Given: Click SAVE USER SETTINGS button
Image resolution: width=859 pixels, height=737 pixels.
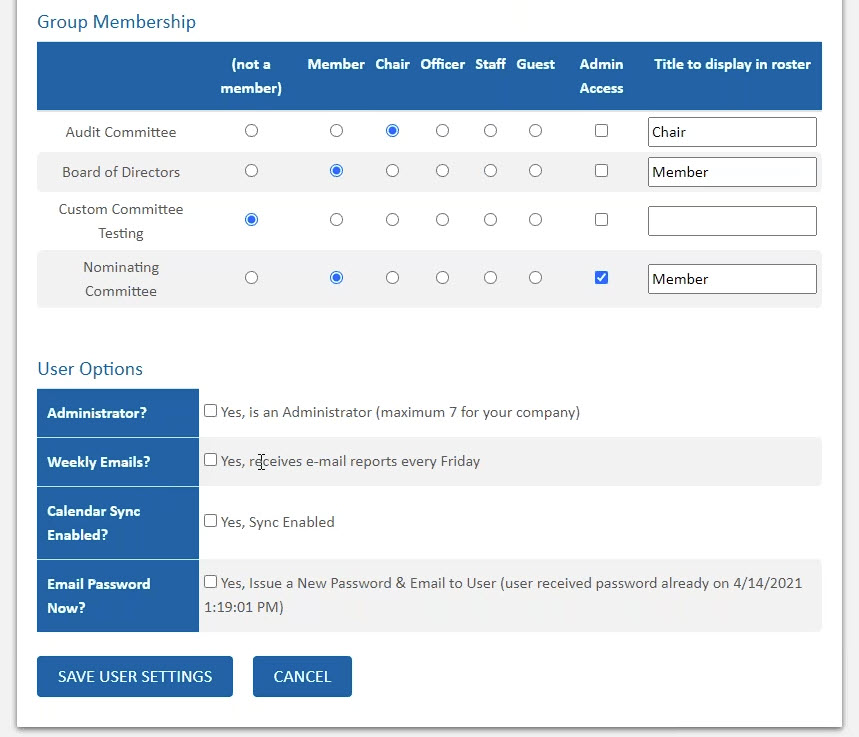Looking at the screenshot, I should click(x=135, y=676).
